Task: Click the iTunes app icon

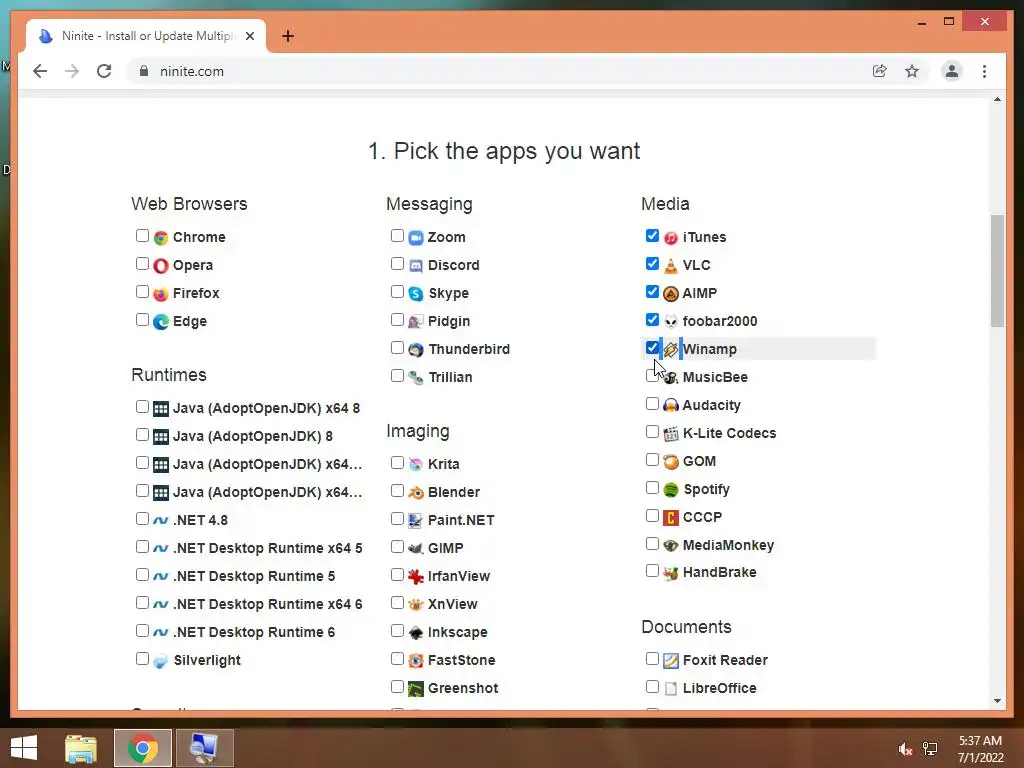Action: 671,238
